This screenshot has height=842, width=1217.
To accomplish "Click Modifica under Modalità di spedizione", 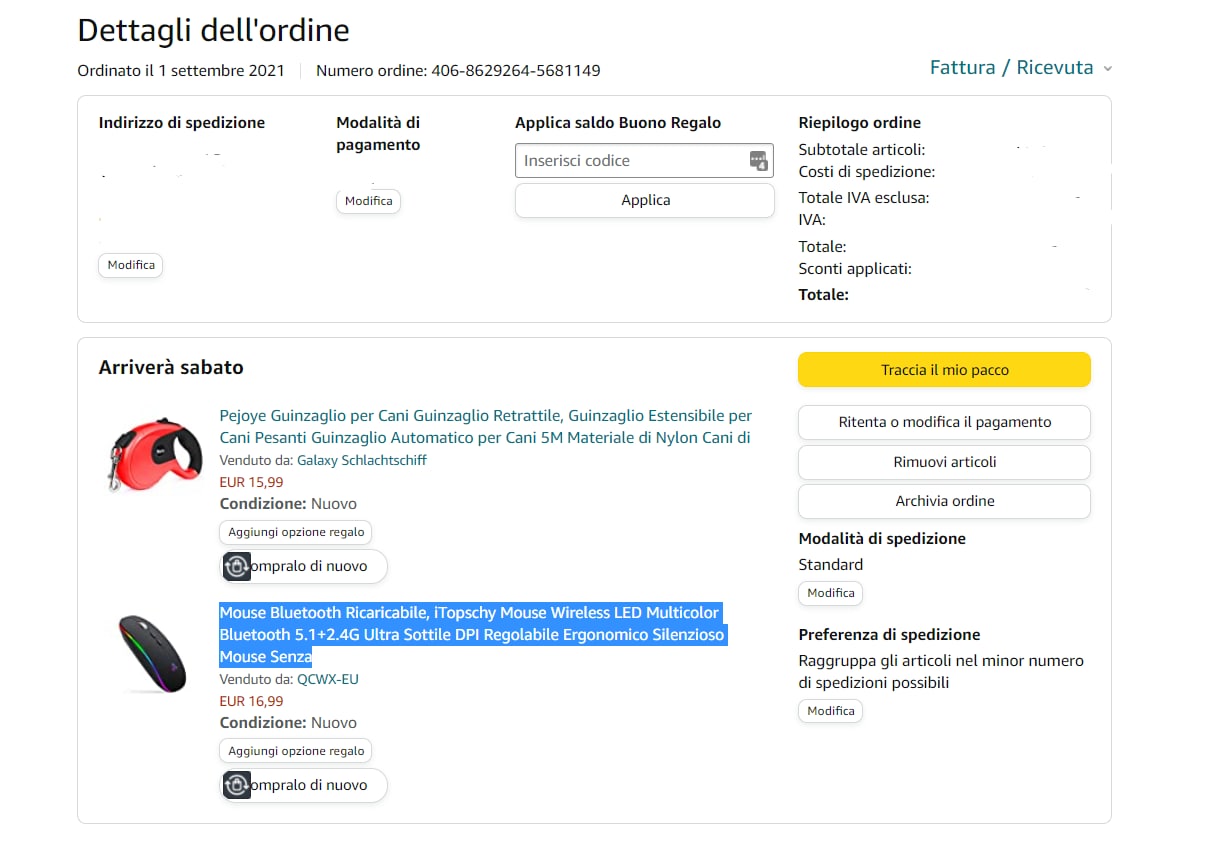I will 830,593.
